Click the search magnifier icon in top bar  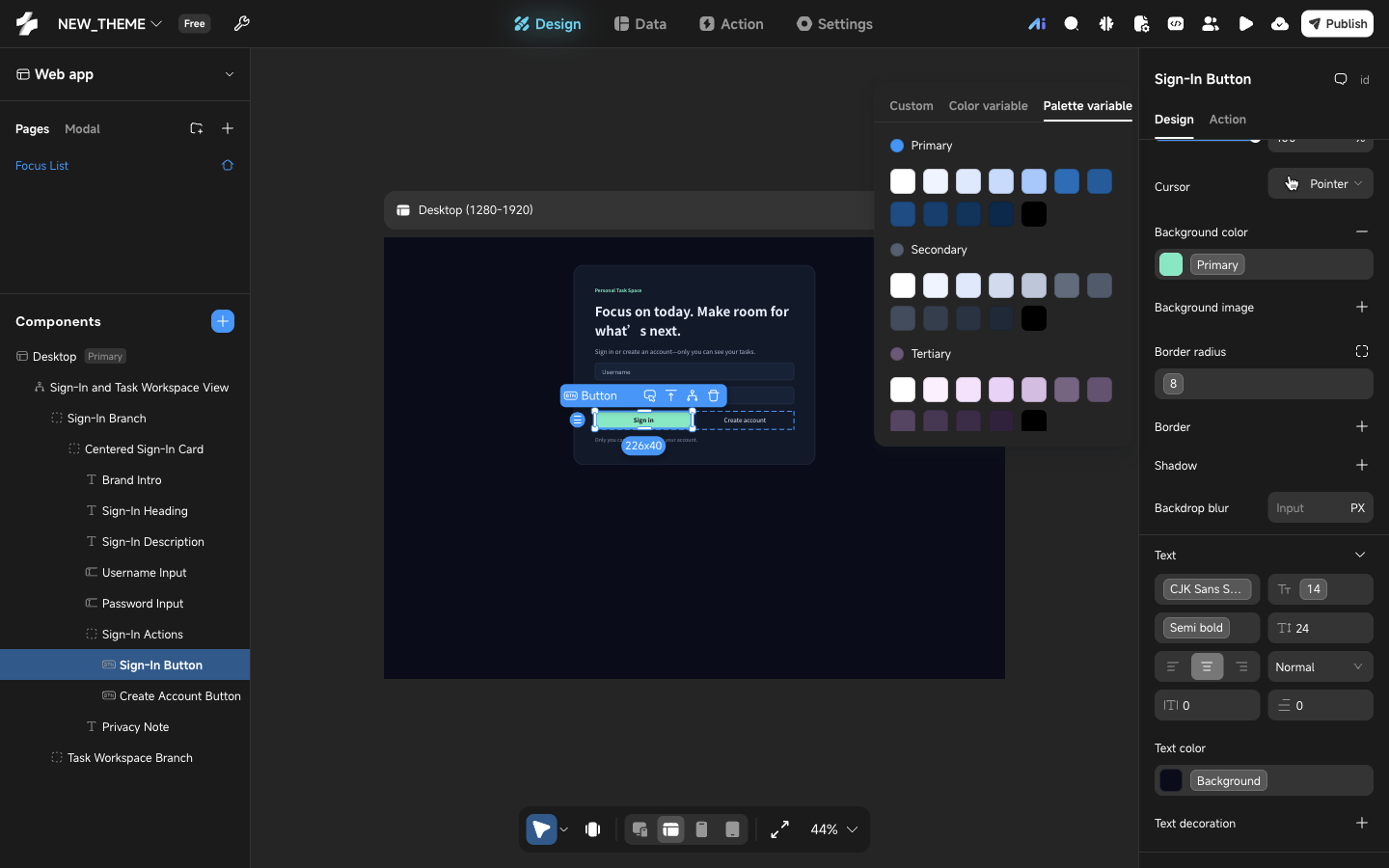(x=1072, y=24)
